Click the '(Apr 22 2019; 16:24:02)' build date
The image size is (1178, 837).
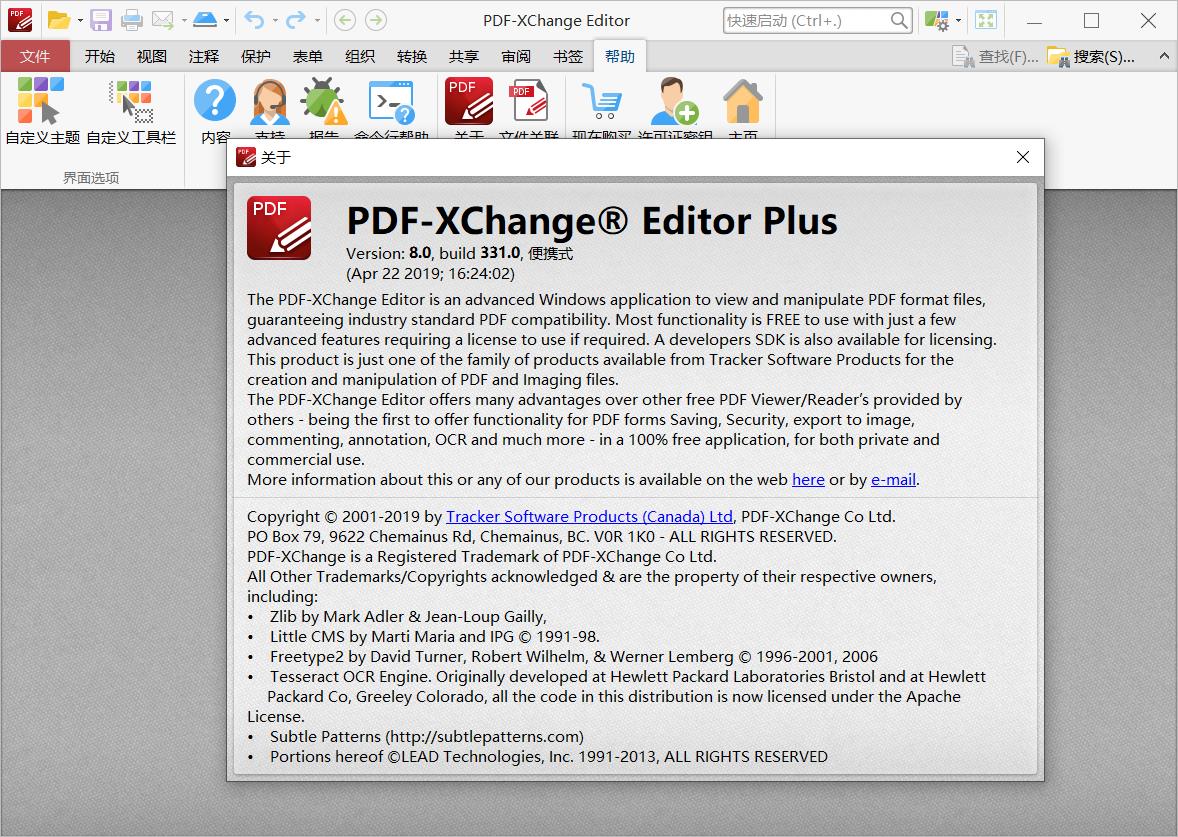430,273
